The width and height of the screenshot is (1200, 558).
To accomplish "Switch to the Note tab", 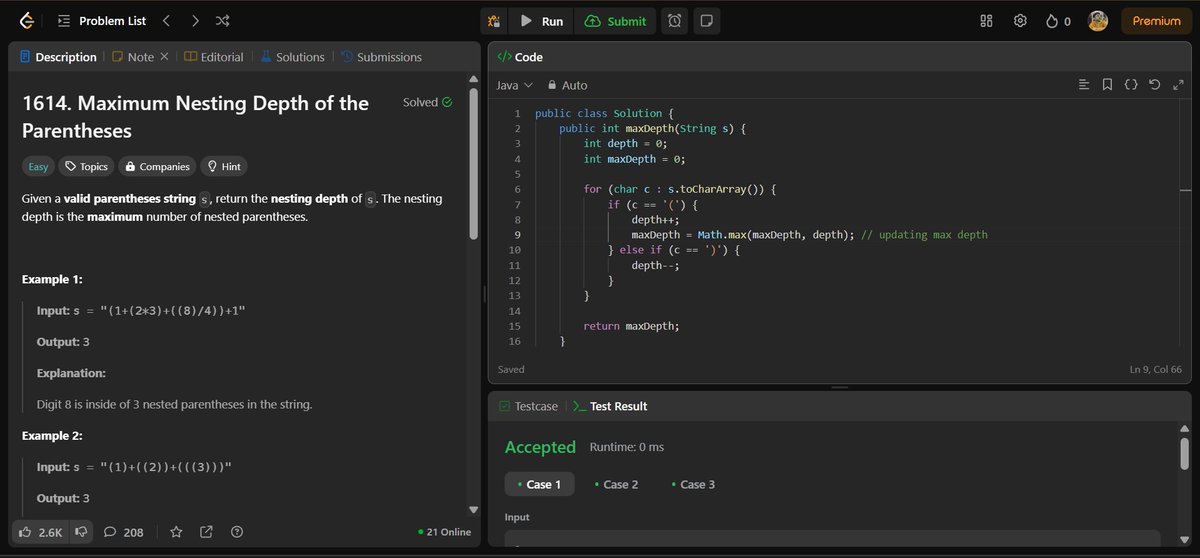I will [133, 57].
